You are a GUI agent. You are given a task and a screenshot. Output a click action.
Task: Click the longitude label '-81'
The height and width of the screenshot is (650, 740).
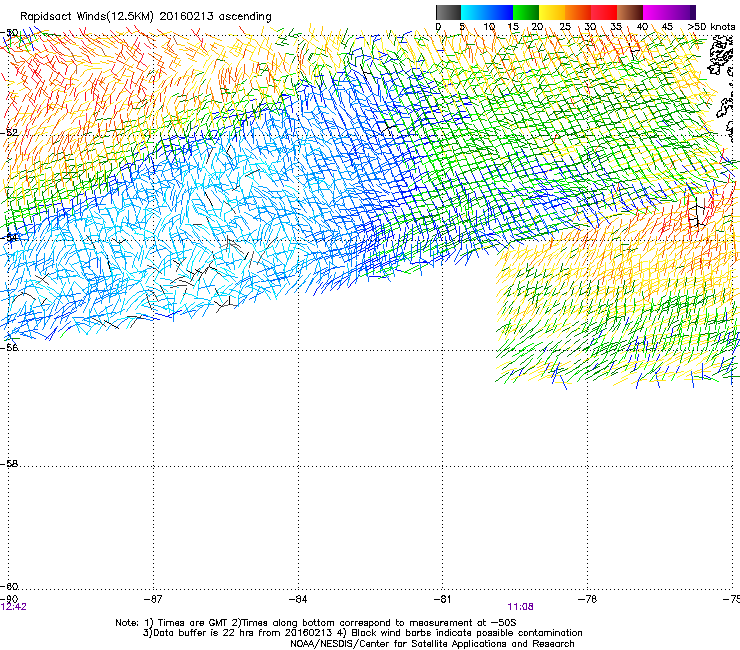click(442, 599)
